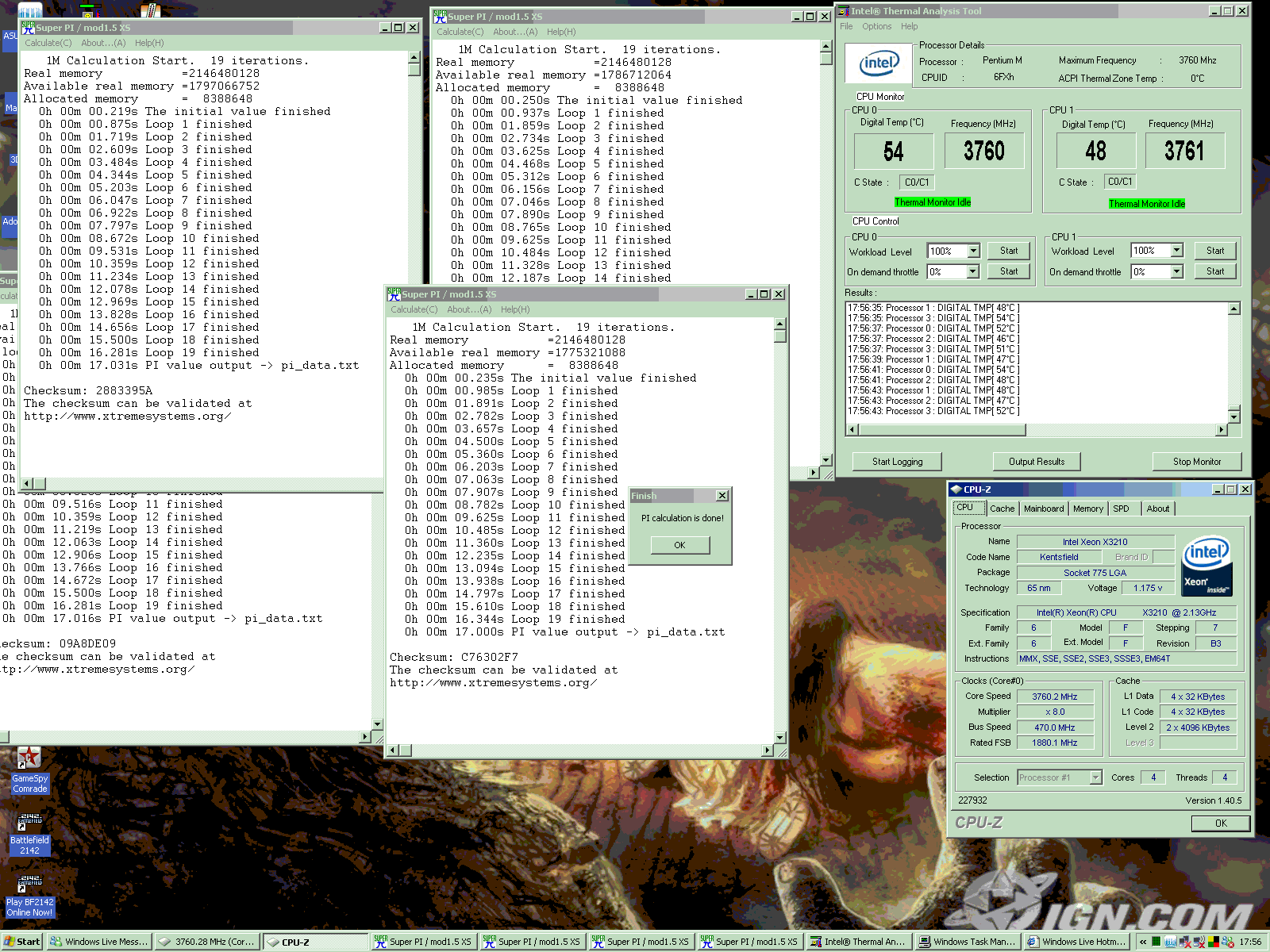Click the Super PI icon of the top-left window

[x=29, y=28]
